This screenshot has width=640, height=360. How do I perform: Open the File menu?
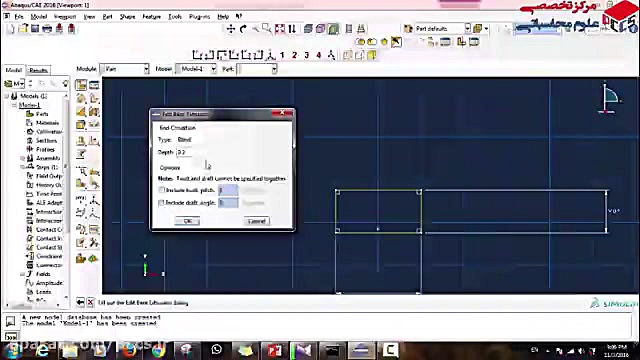(x=19, y=17)
